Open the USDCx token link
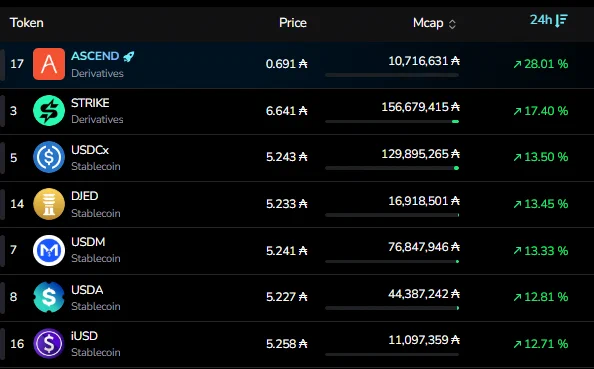 (90, 150)
